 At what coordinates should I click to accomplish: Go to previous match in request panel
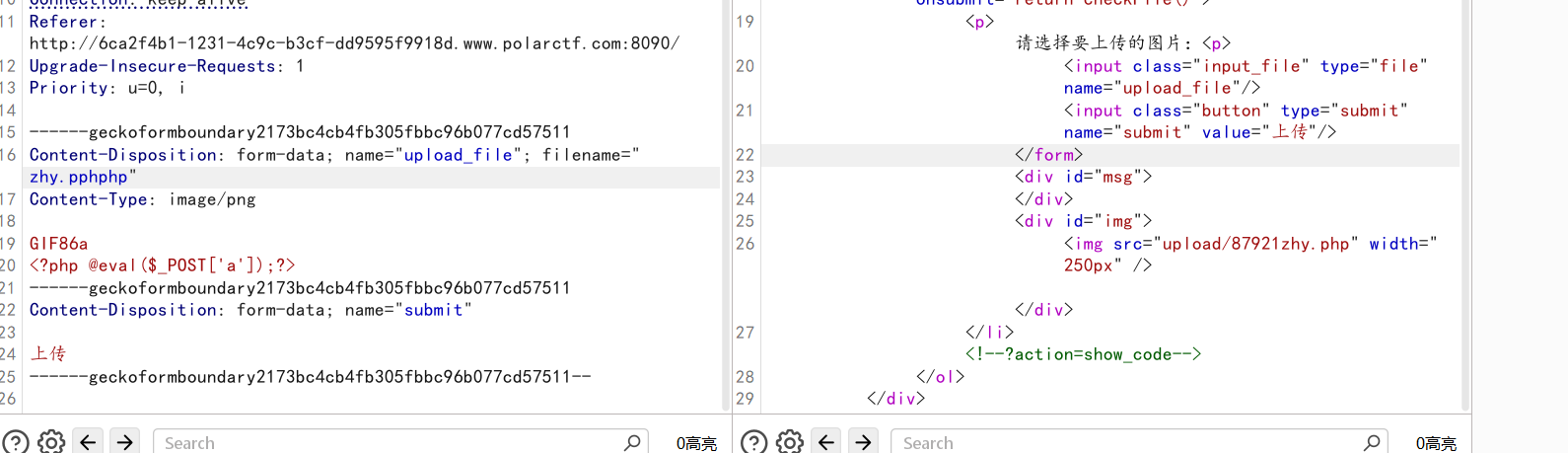coord(88,442)
